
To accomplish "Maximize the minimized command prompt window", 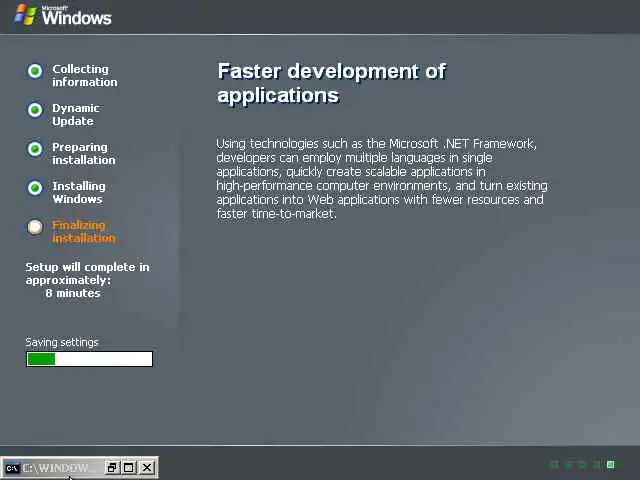I will [129, 468].
